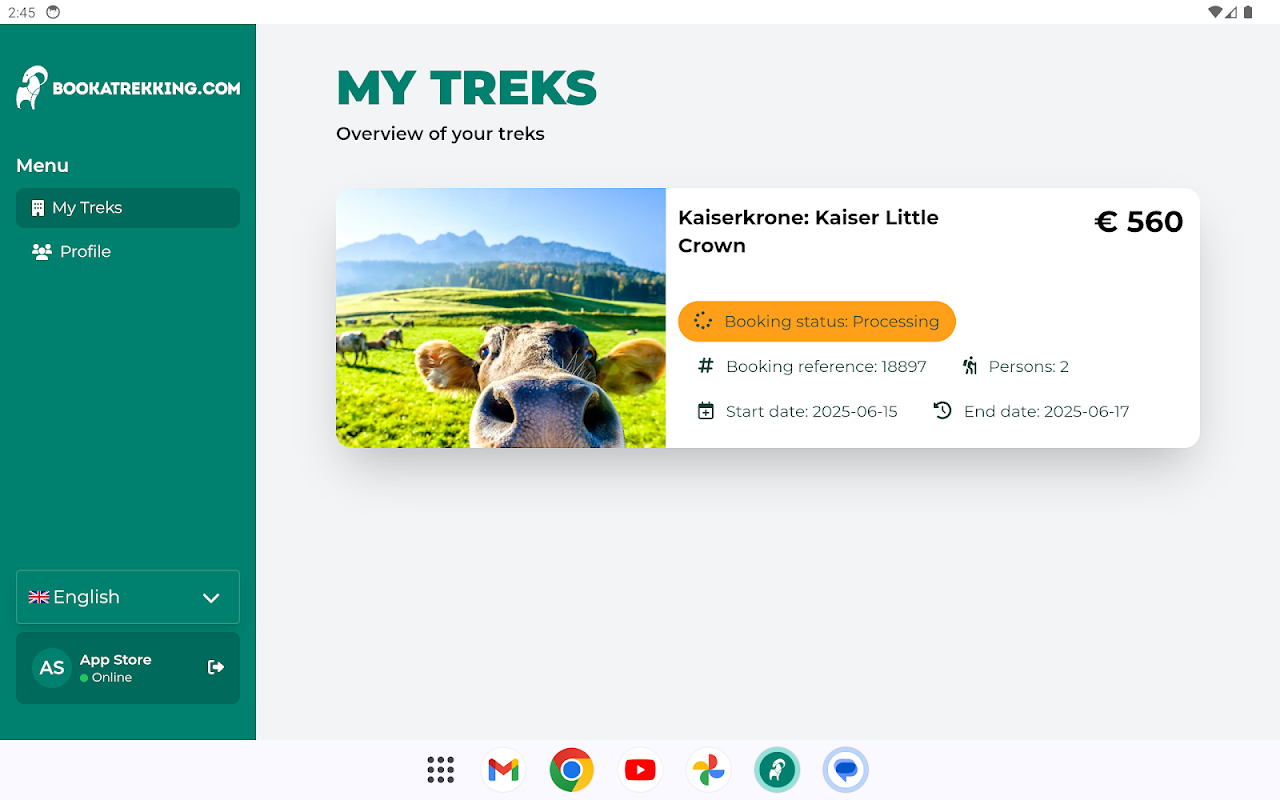The height and width of the screenshot is (800, 1280).
Task: Expand the English language dropdown
Action: click(x=128, y=597)
